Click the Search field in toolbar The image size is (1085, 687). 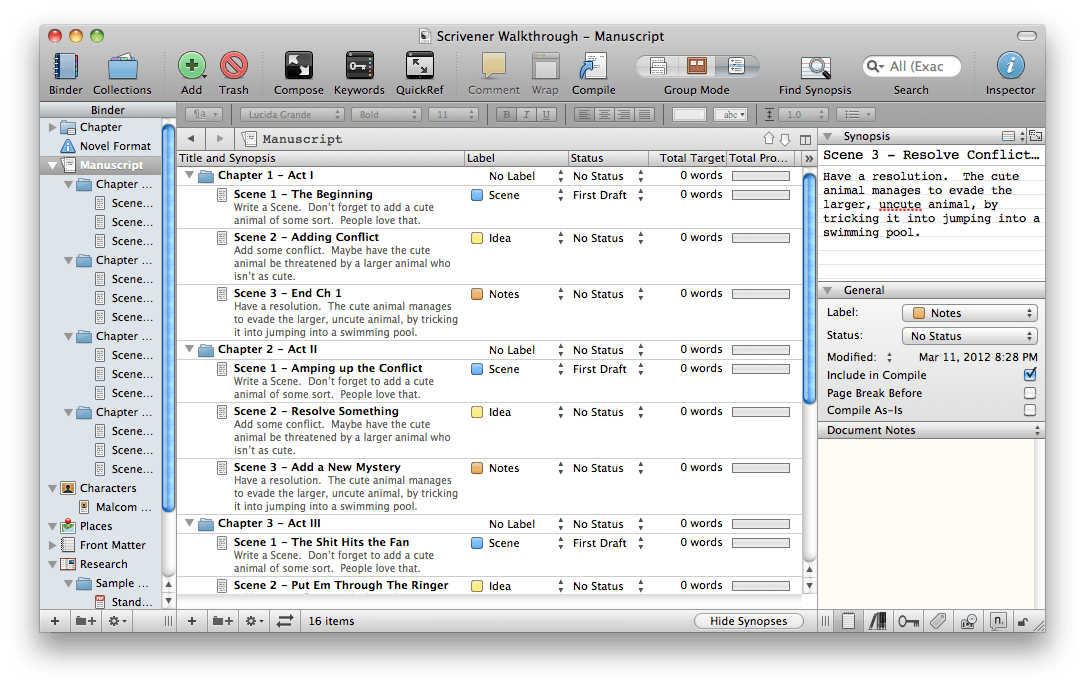tap(911, 66)
